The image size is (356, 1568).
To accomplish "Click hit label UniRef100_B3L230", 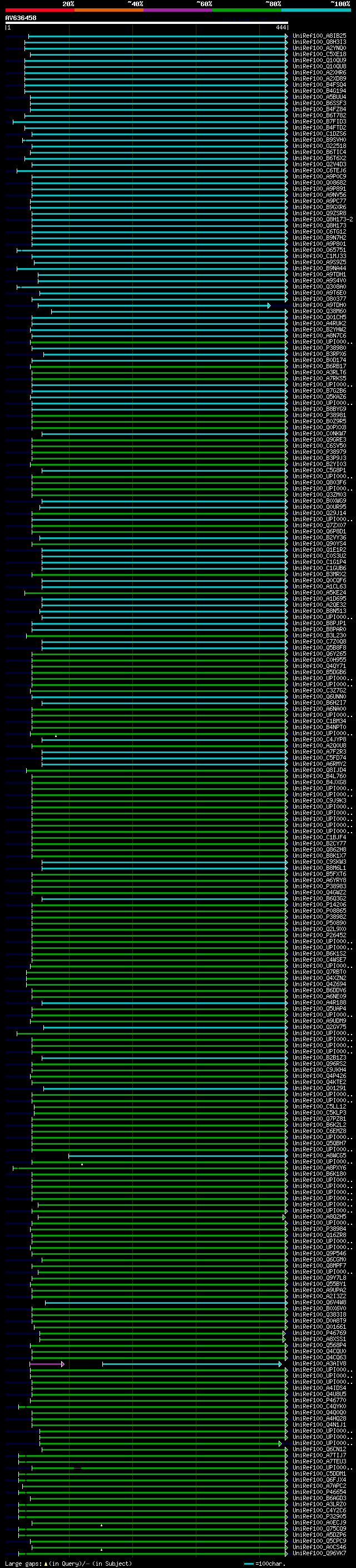I will [319, 635].
